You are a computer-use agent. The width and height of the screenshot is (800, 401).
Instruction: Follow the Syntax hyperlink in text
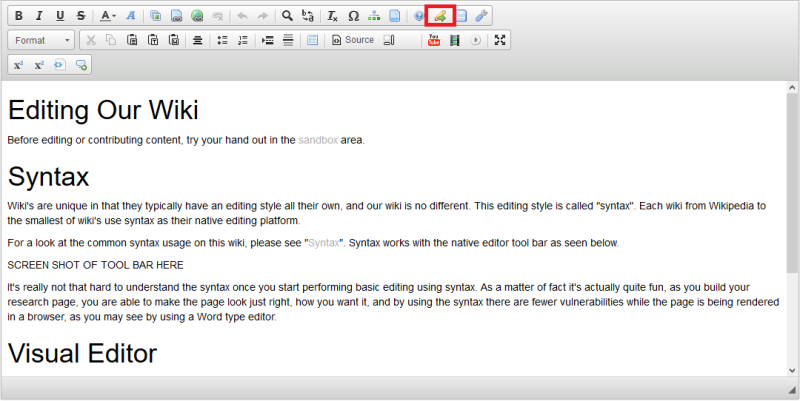[323, 243]
